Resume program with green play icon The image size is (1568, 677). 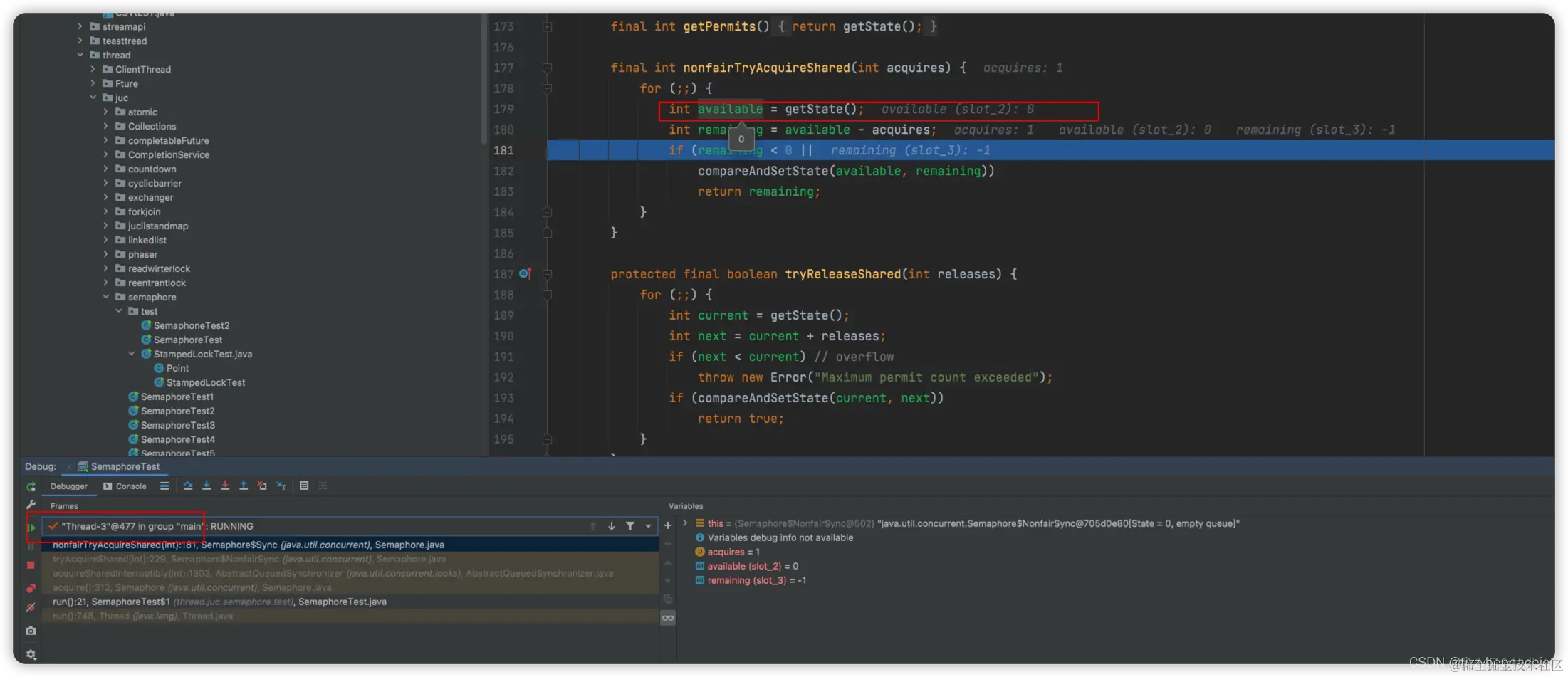pos(31,527)
